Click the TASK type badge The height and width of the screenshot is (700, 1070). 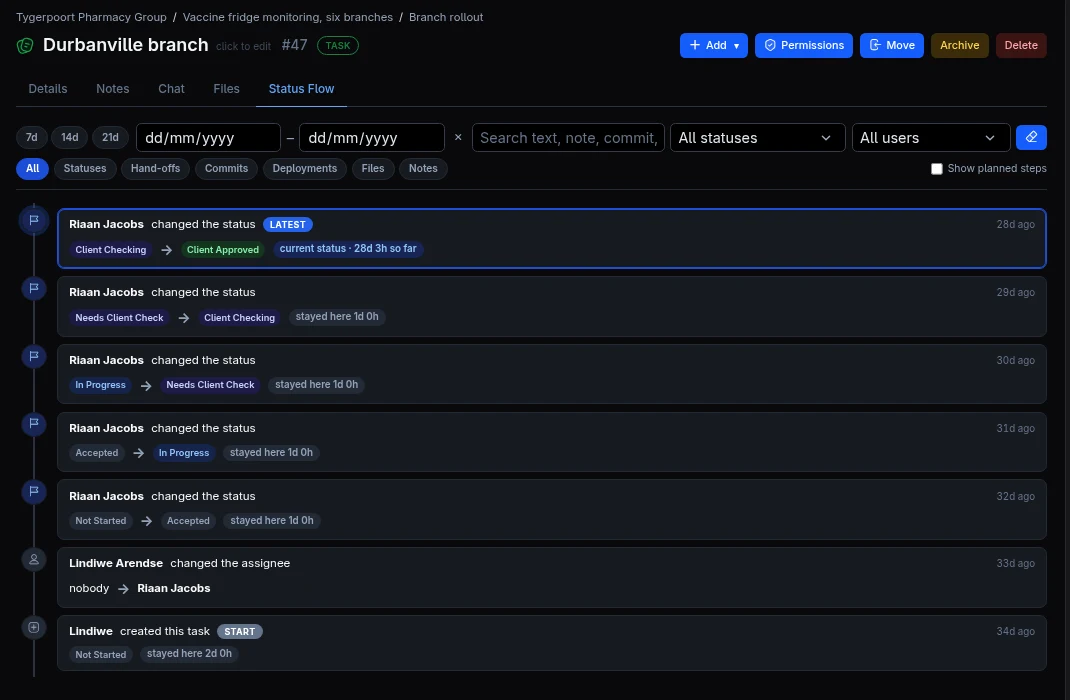(338, 46)
